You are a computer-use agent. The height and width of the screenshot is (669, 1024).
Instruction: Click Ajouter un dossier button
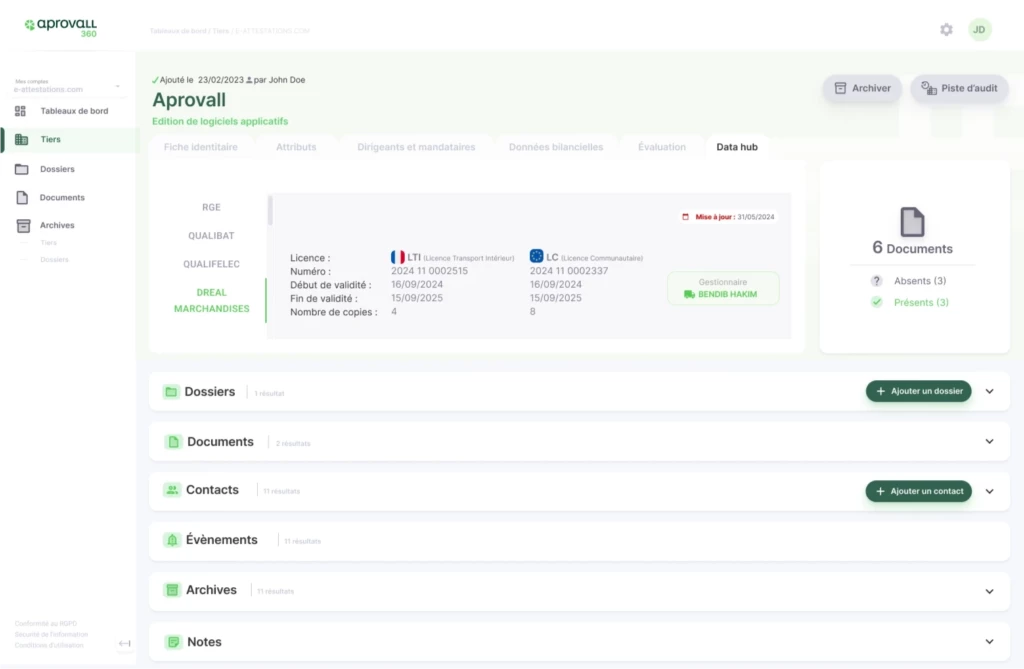(919, 391)
